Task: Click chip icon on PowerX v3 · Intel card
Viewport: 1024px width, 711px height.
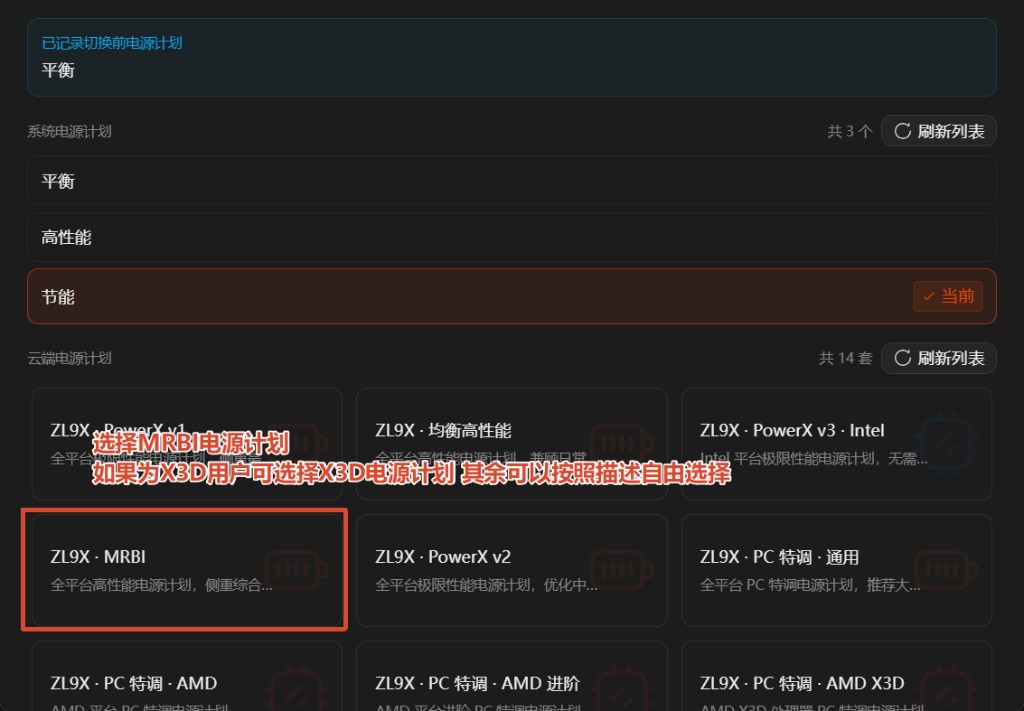Action: (x=948, y=444)
